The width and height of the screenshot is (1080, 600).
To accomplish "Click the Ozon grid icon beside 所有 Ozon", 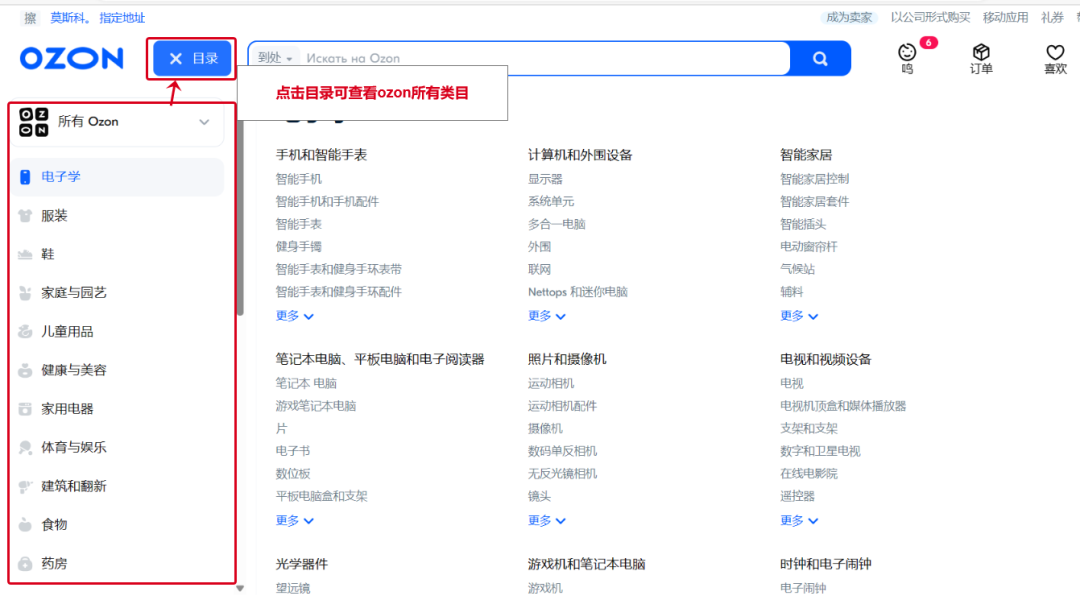I will (34, 122).
